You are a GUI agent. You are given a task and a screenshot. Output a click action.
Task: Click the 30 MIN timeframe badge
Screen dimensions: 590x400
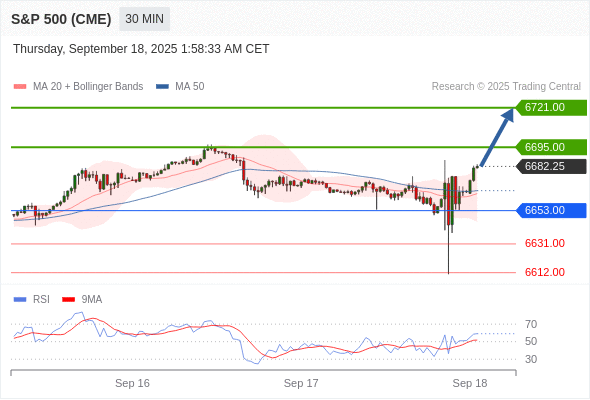pos(144,19)
